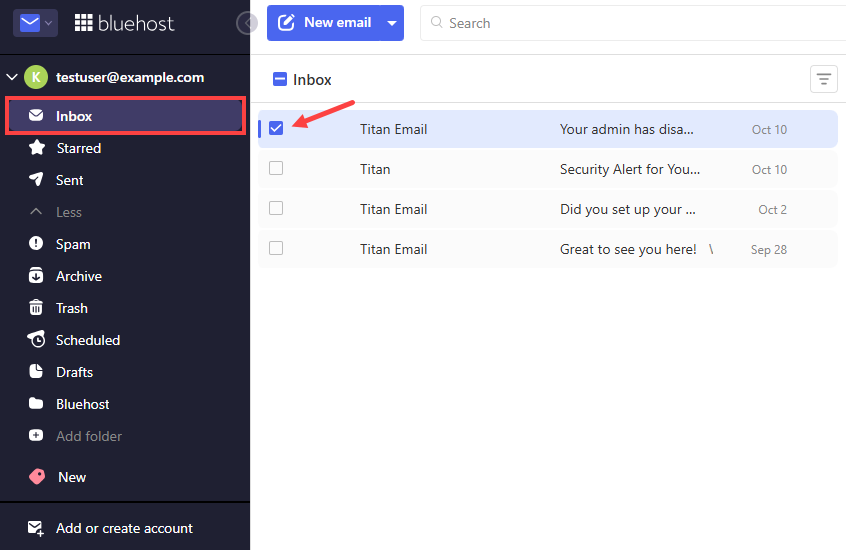The width and height of the screenshot is (846, 550).
Task: Click the add account envelope icon
Action: (x=36, y=528)
